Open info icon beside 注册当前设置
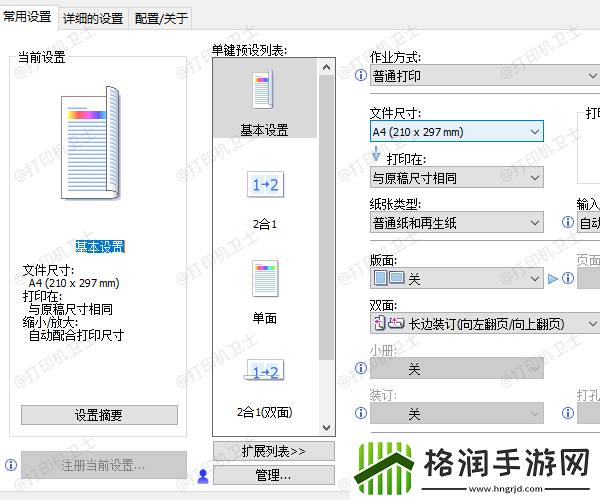This screenshot has height=500, width=600. (x=11, y=465)
